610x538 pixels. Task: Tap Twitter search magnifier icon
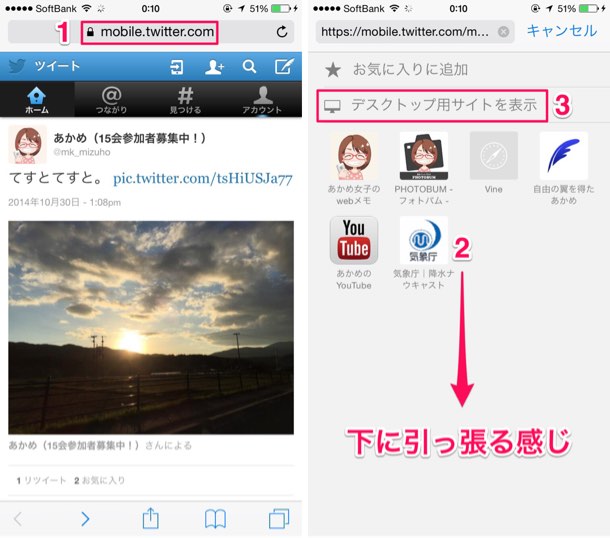[x=249, y=67]
